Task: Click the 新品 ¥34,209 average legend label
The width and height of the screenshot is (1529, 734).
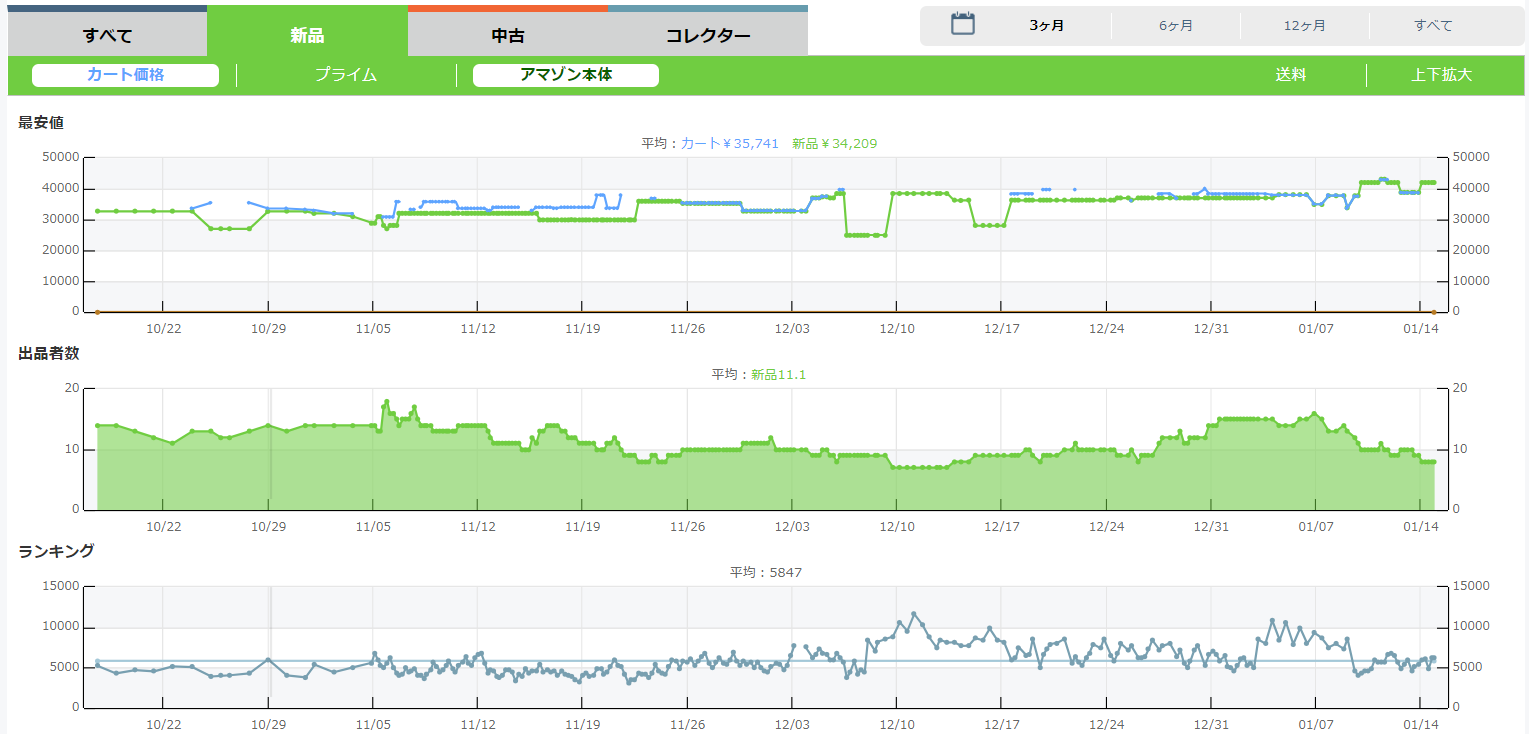Action: click(834, 144)
